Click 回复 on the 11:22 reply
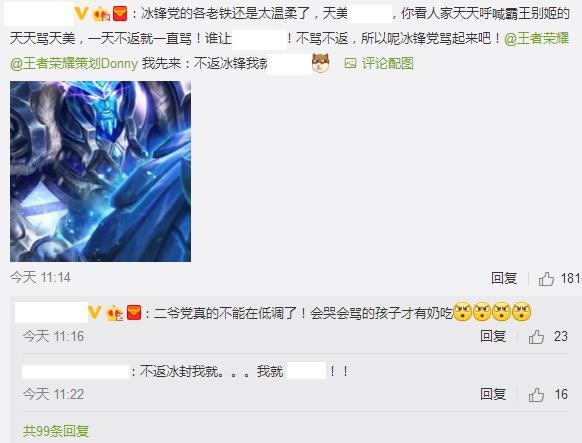This screenshot has width=582, height=443. (493, 394)
